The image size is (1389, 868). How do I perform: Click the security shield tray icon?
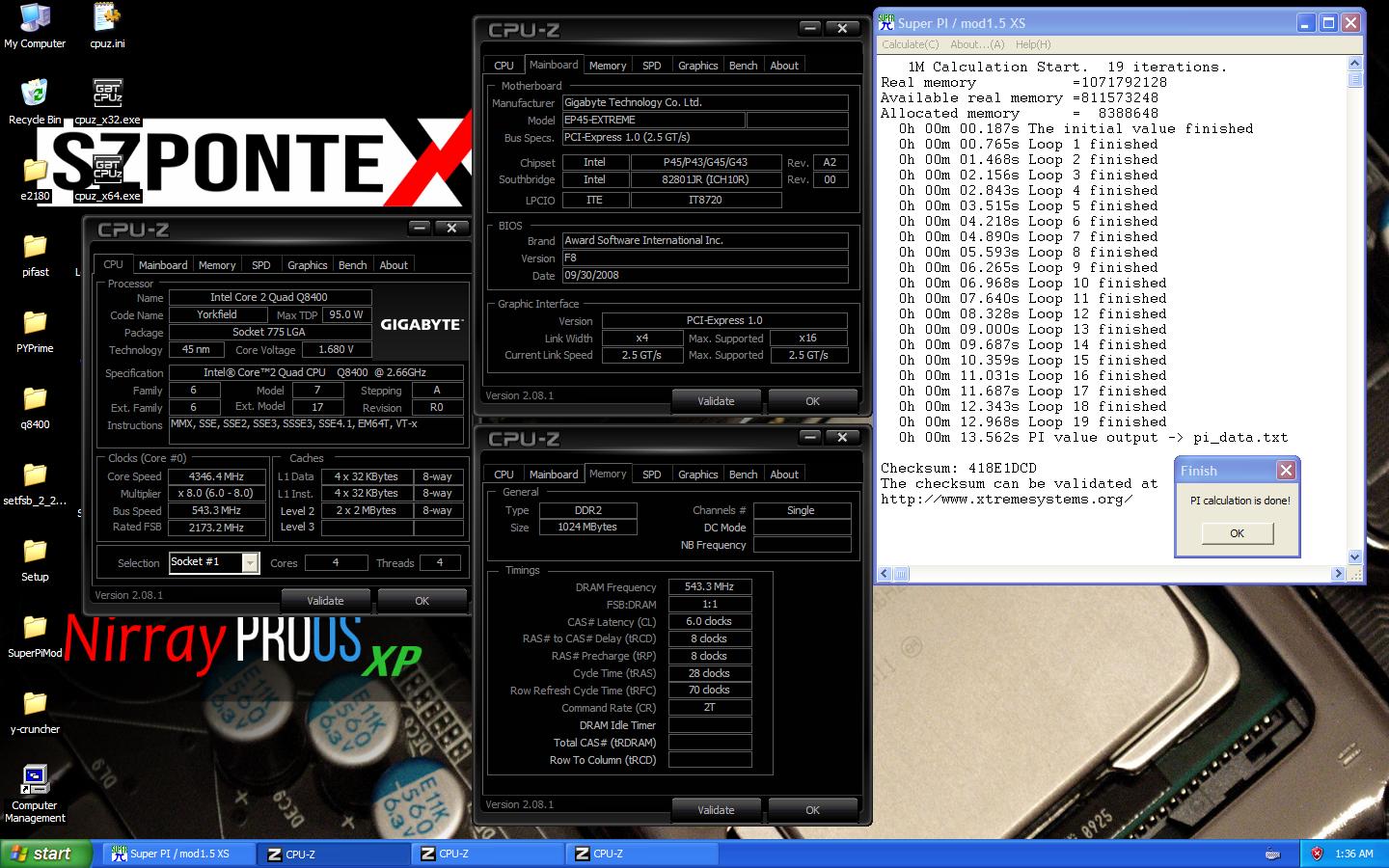coord(1317,854)
